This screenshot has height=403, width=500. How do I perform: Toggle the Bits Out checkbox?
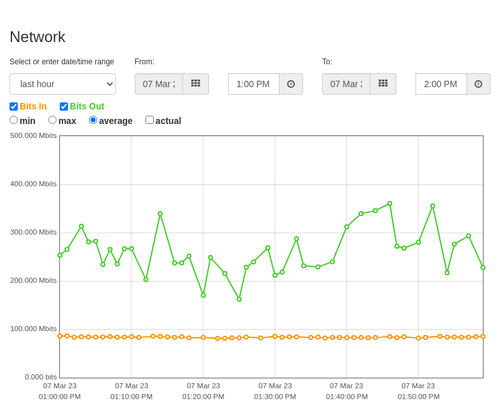[64, 106]
